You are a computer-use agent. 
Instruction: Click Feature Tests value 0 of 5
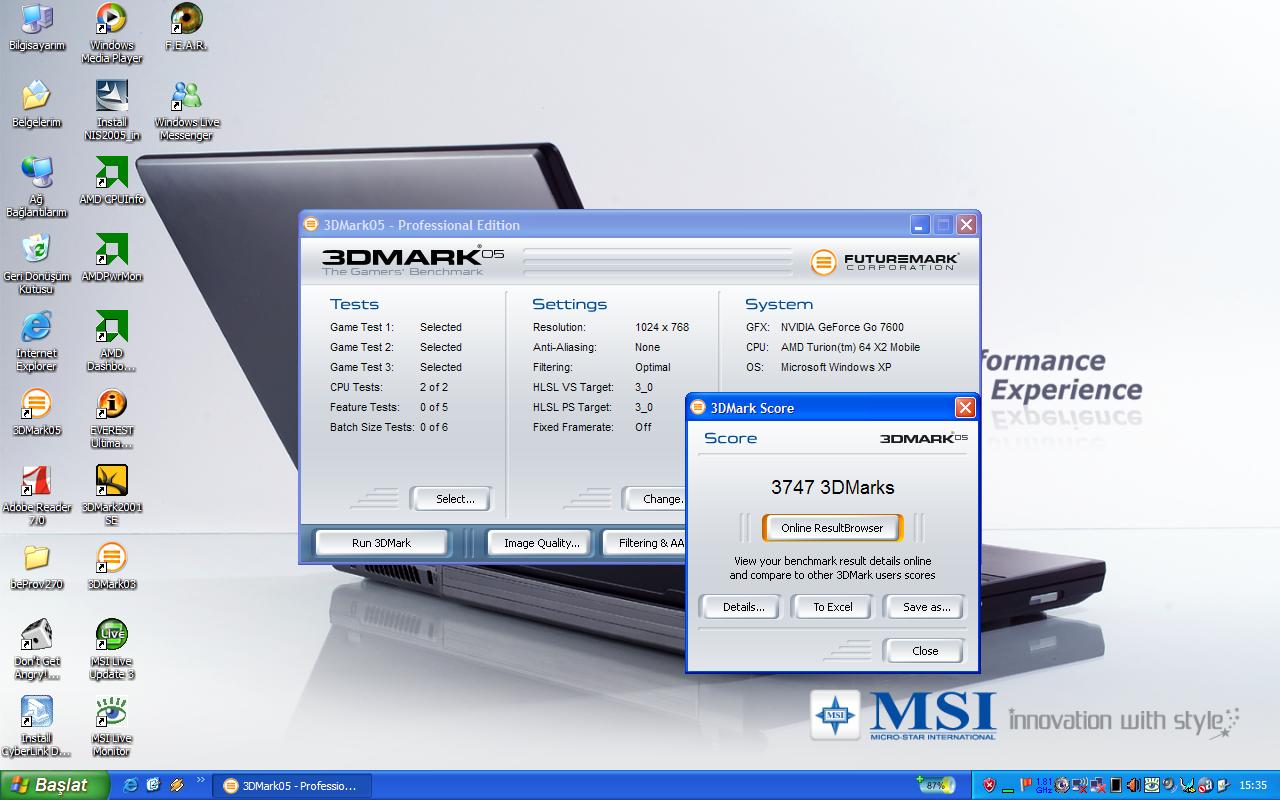point(434,407)
